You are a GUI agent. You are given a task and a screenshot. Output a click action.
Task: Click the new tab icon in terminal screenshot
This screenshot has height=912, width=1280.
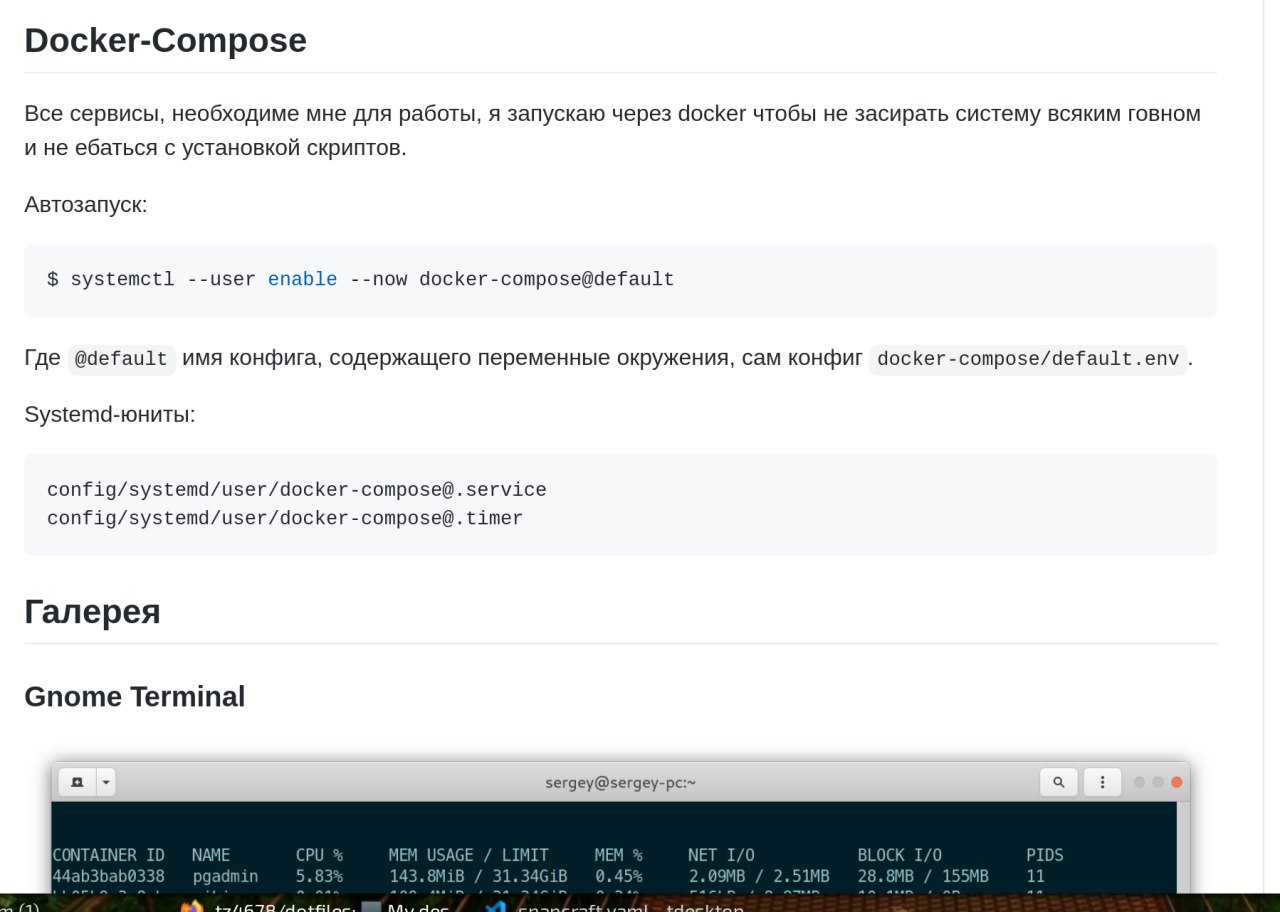click(x=77, y=782)
